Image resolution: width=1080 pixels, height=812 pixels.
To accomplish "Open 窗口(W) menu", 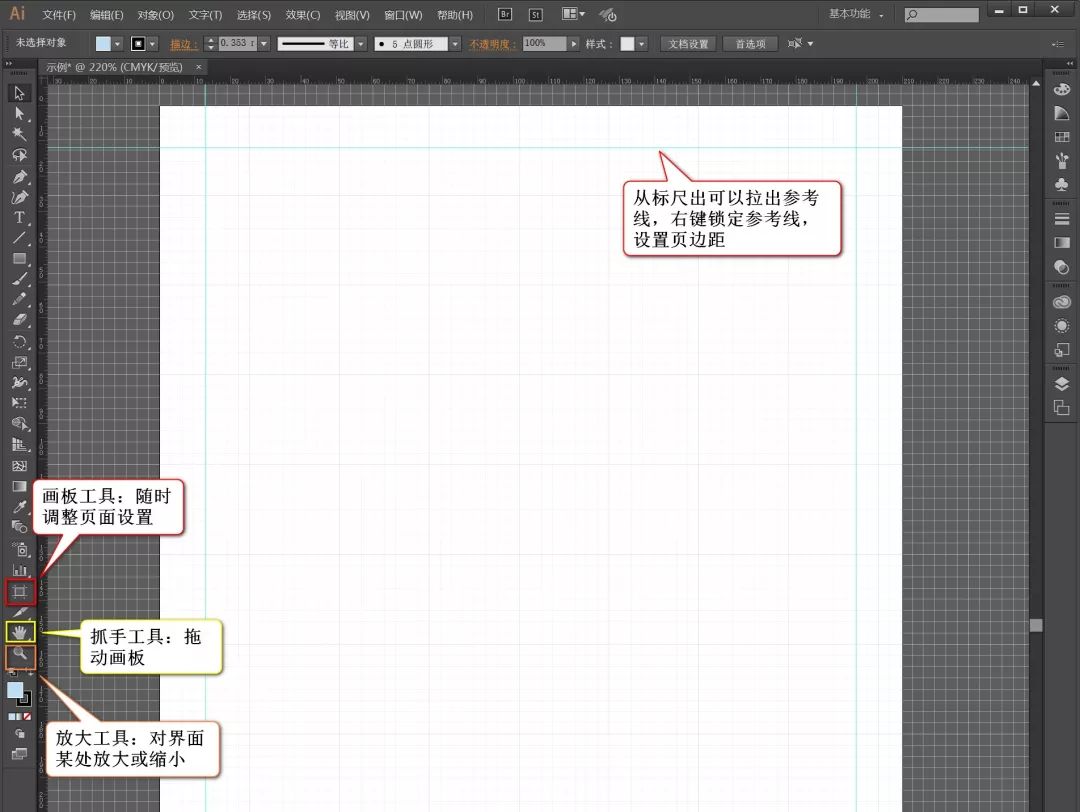I will pos(404,14).
